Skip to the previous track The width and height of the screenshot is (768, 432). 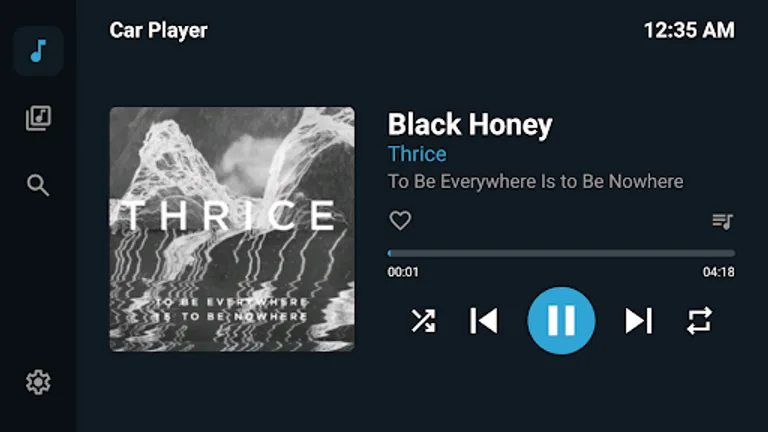(484, 321)
